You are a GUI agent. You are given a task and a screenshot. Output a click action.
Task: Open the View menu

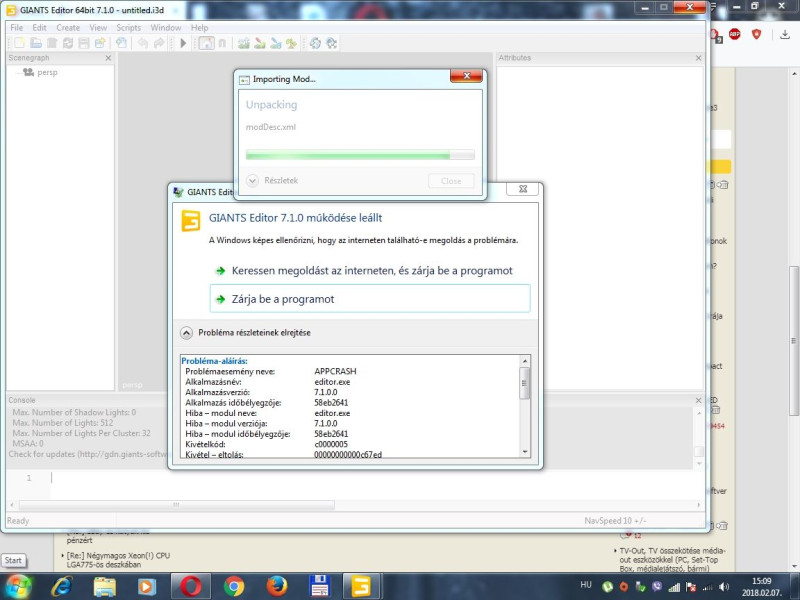[98, 28]
